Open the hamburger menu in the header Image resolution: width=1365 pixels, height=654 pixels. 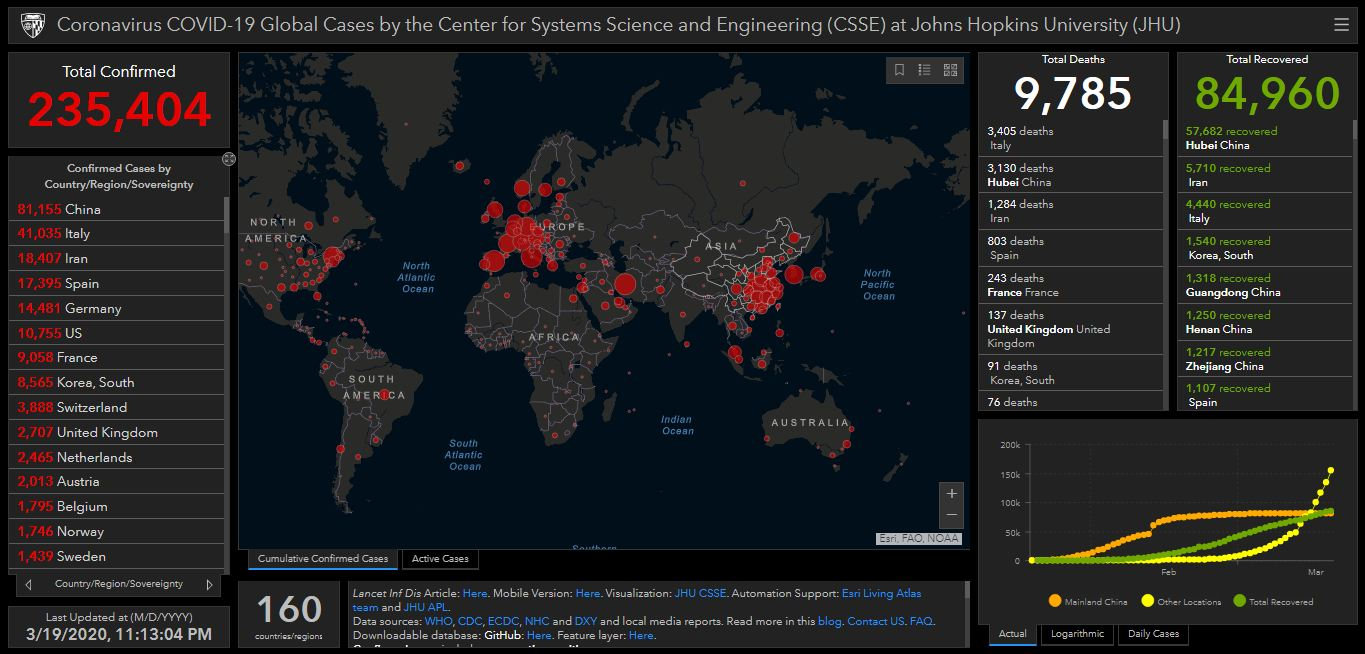click(1341, 25)
